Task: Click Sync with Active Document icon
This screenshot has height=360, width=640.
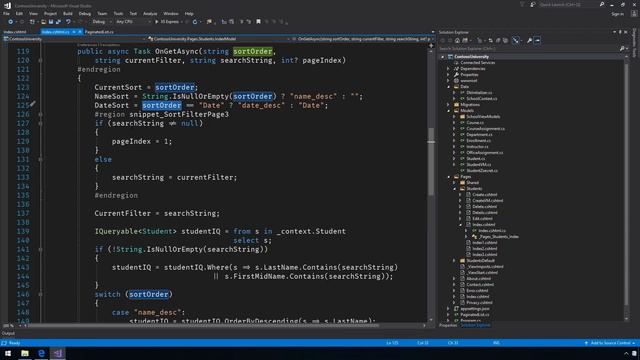Action: click(491, 40)
